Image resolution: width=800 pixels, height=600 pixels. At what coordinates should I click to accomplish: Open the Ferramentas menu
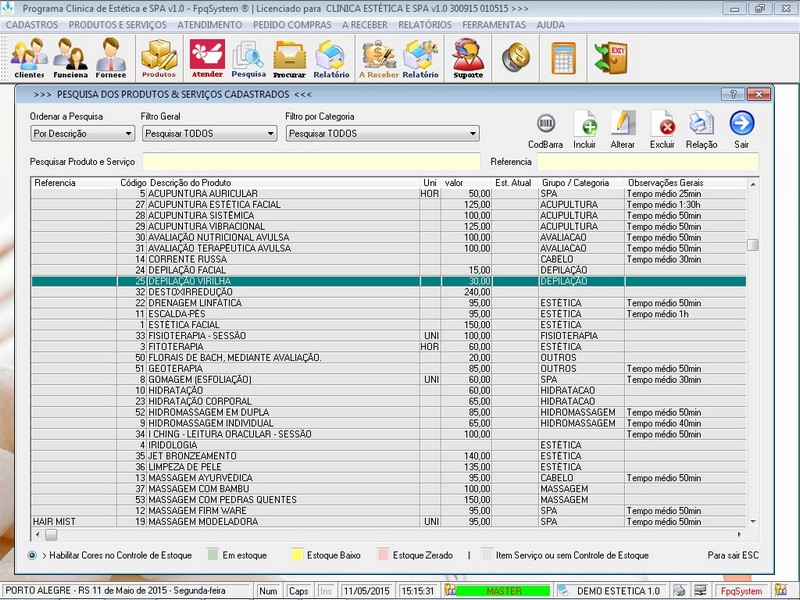[x=494, y=24]
